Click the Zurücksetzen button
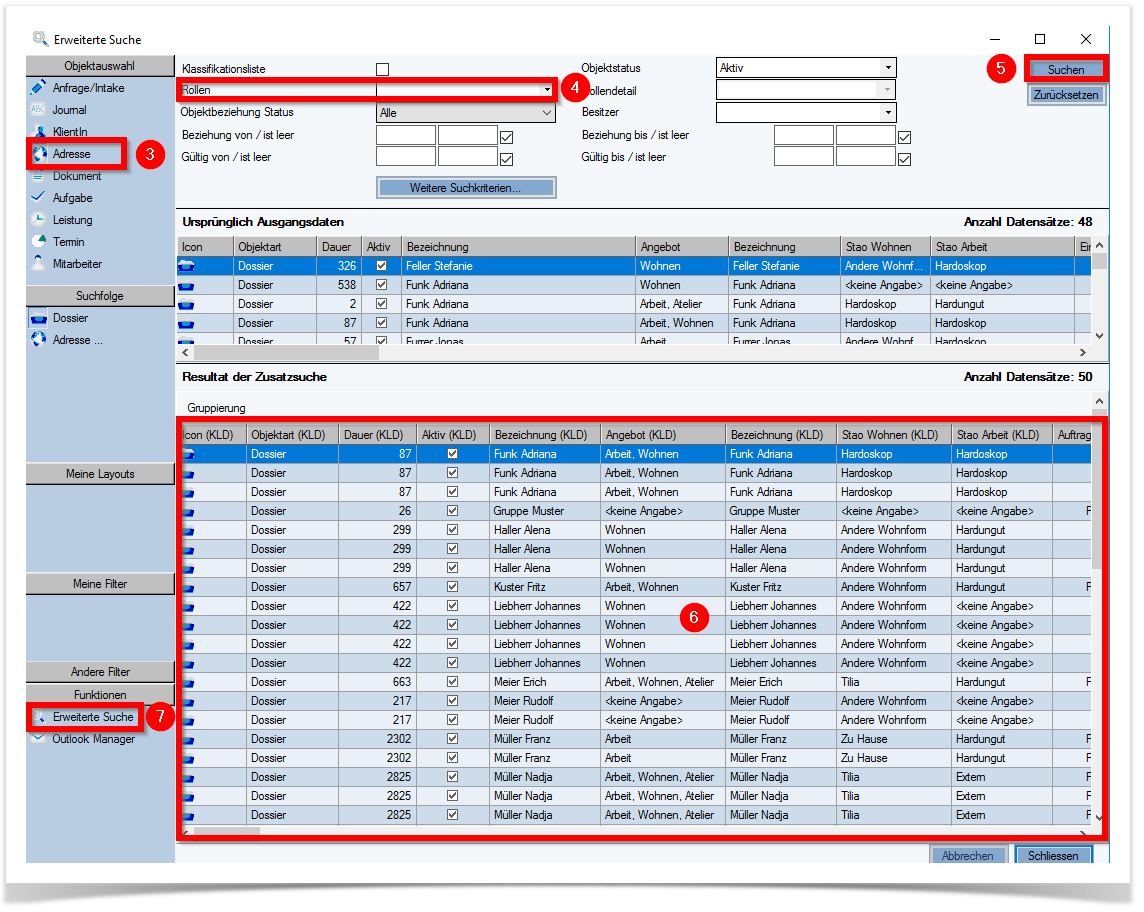The image size is (1144, 912). pyautogui.click(x=1066, y=95)
